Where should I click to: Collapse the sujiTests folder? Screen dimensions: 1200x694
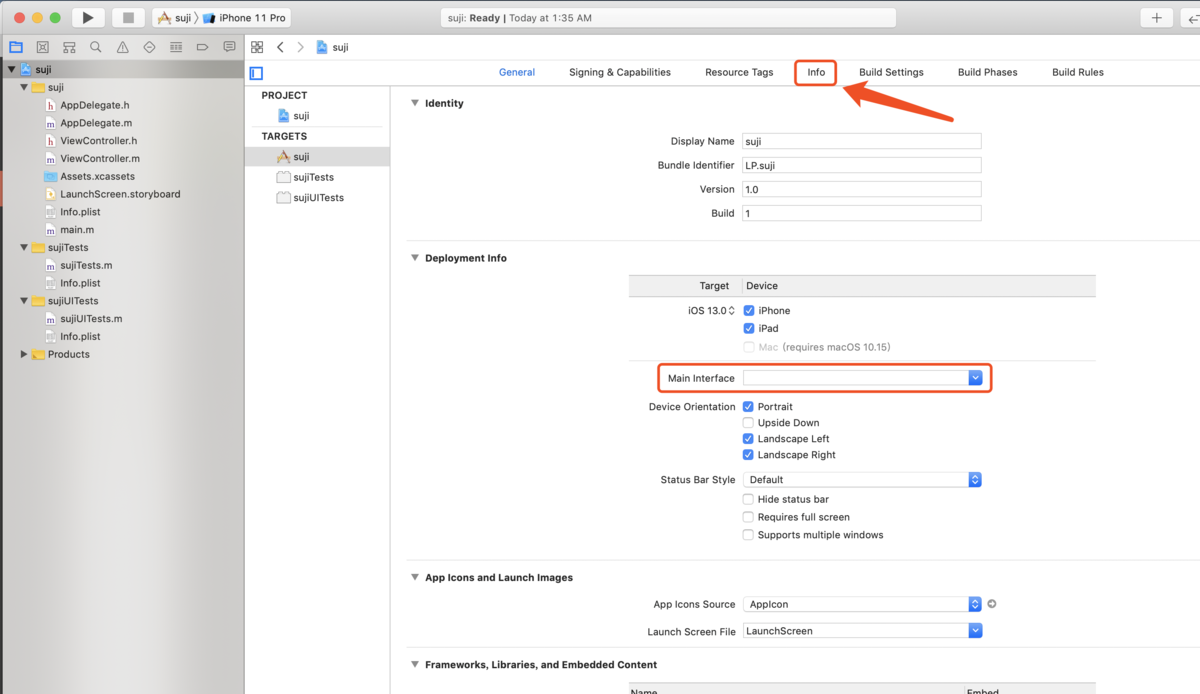click(x=24, y=248)
